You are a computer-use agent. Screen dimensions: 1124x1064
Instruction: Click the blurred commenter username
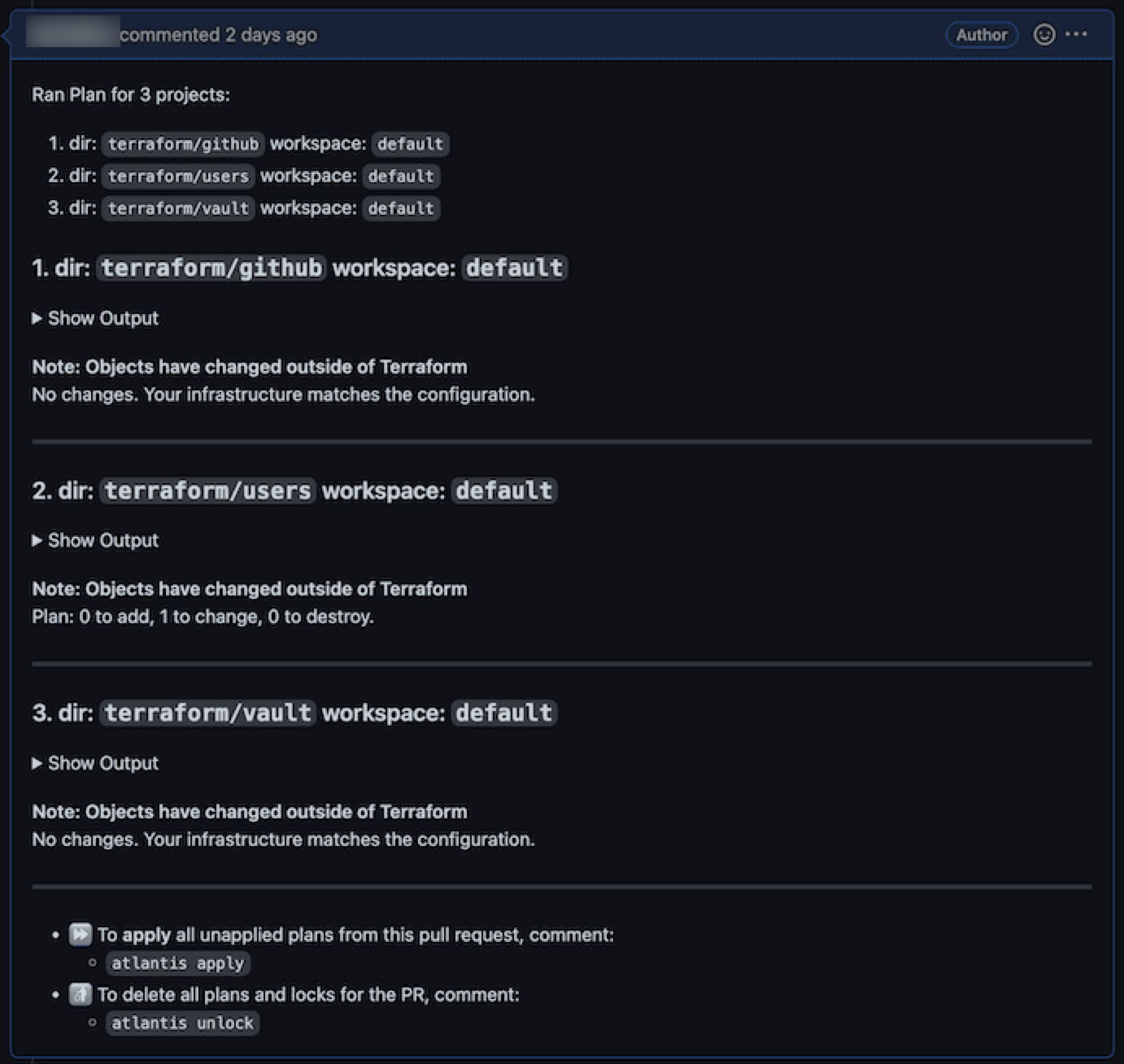[x=72, y=33]
